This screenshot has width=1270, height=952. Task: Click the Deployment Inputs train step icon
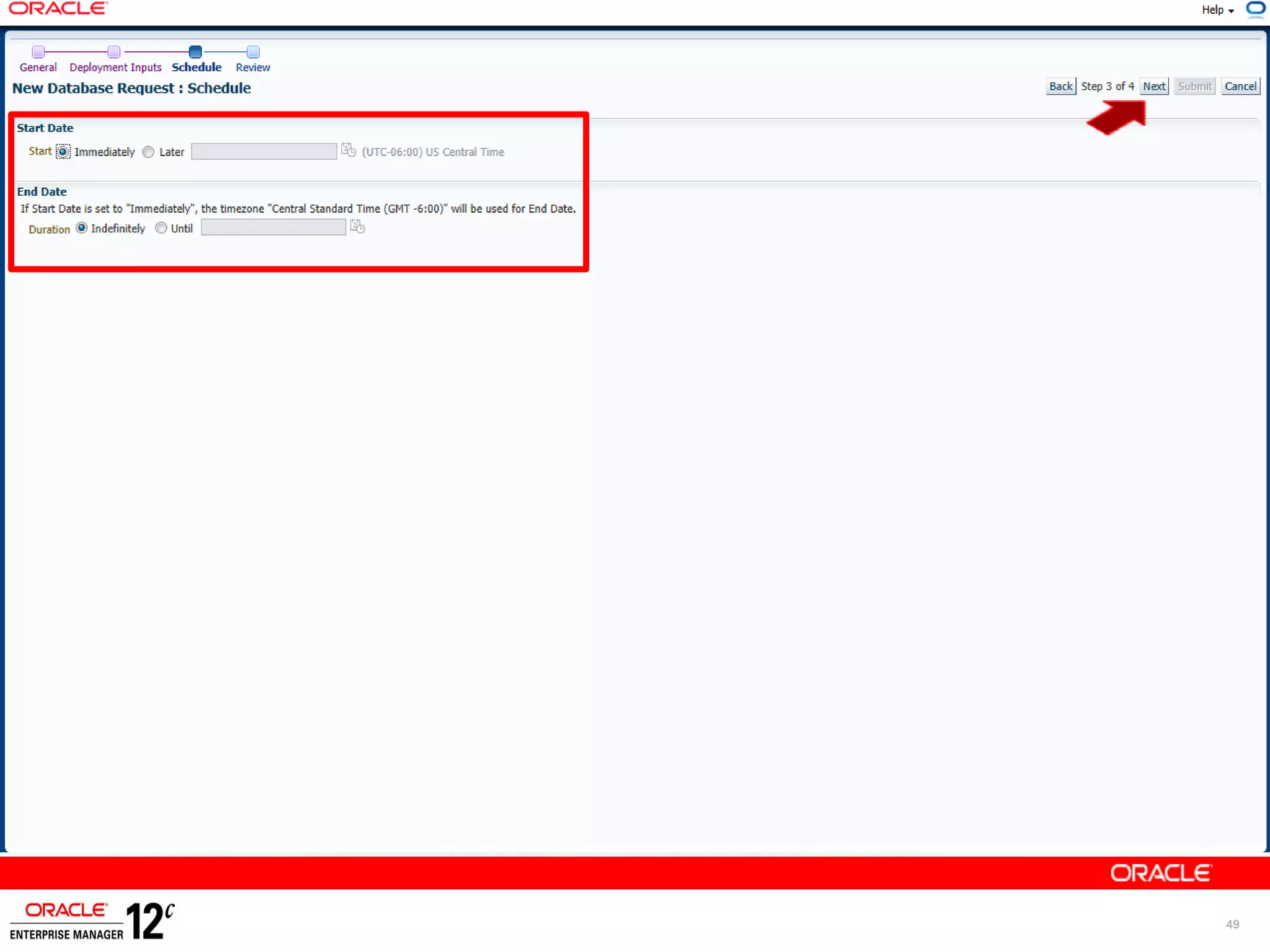pos(113,52)
